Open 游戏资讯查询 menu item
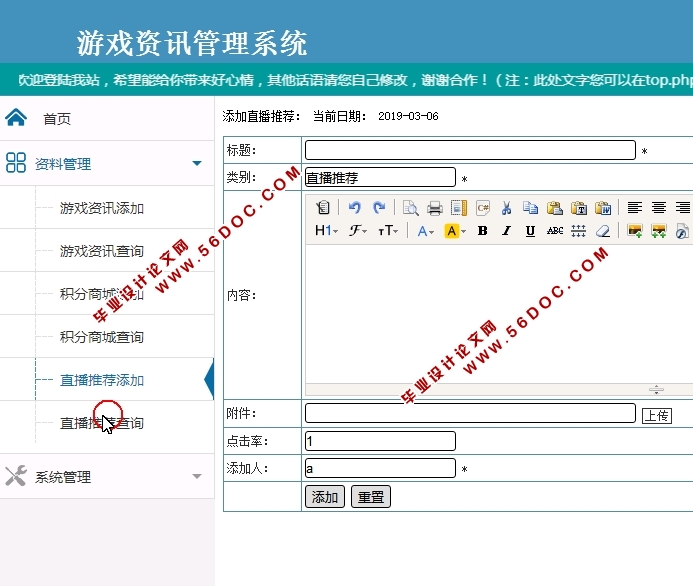 [x=102, y=251]
